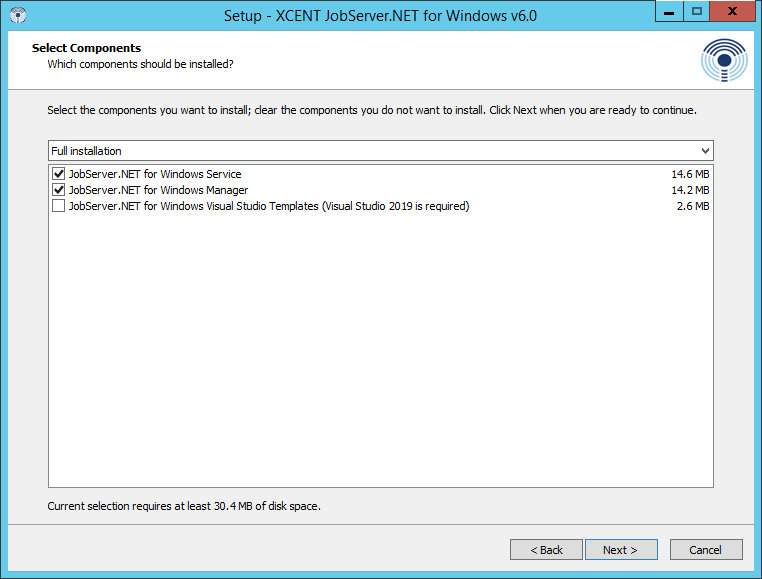Proceed with the Next button
The height and width of the screenshot is (579, 762).
click(x=620, y=550)
